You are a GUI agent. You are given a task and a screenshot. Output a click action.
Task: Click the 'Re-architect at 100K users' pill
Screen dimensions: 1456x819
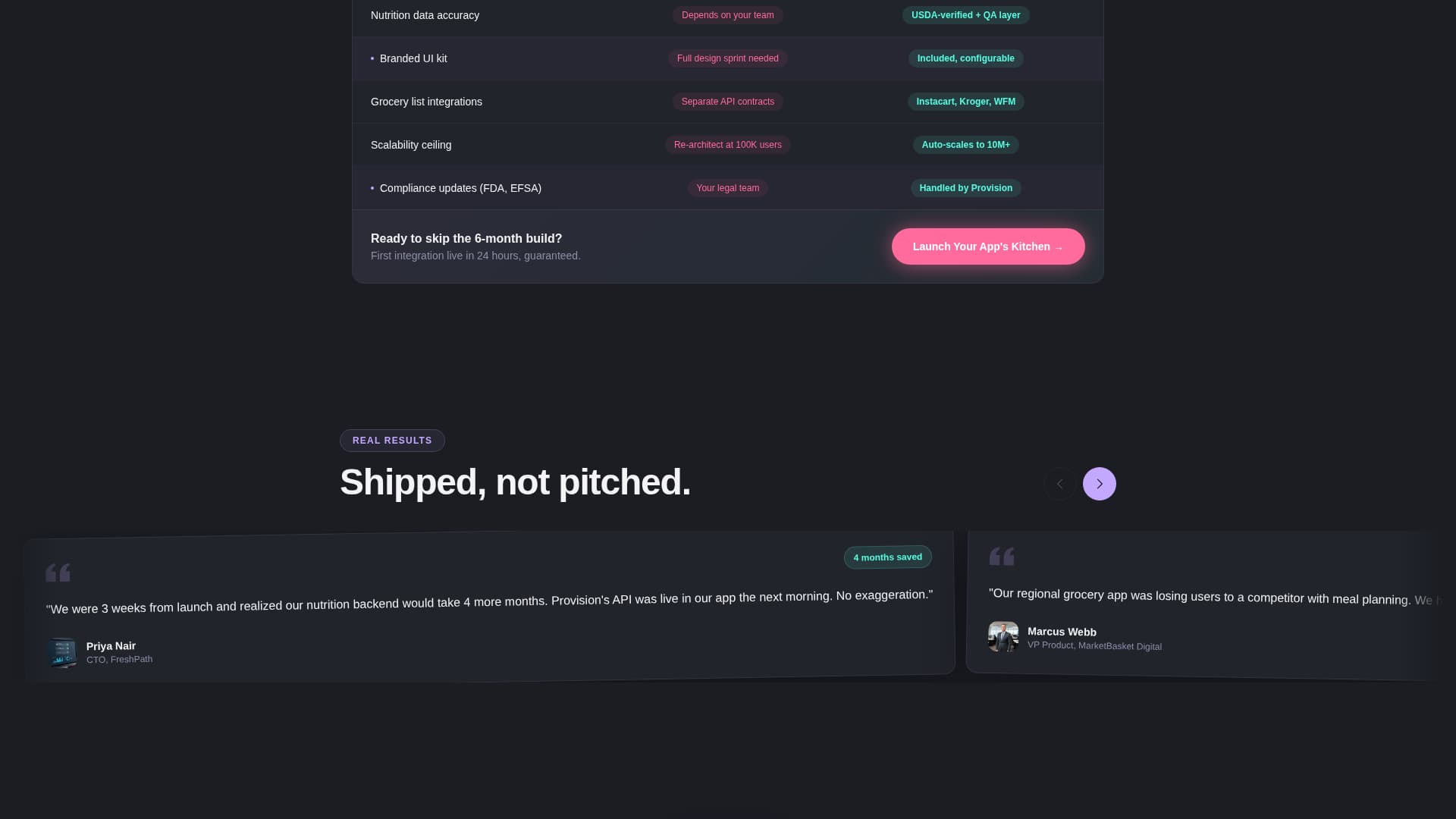point(727,145)
